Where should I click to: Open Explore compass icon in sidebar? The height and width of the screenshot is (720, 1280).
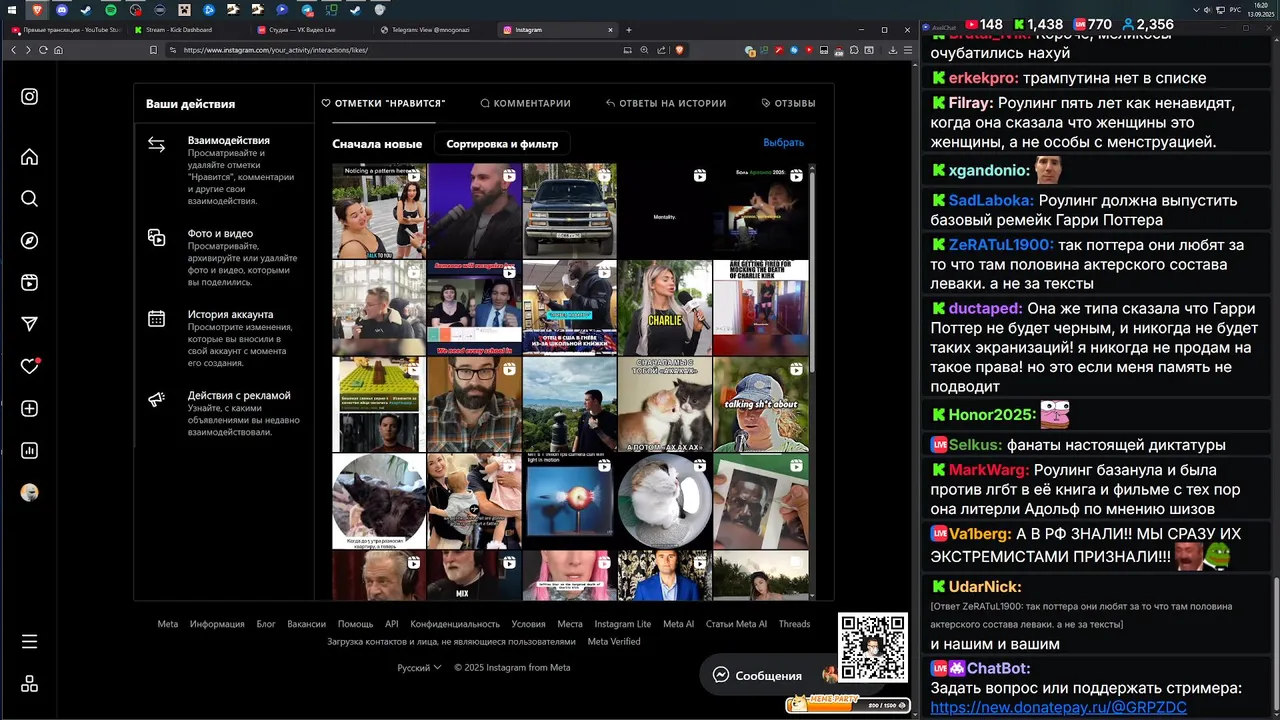[x=29, y=241]
